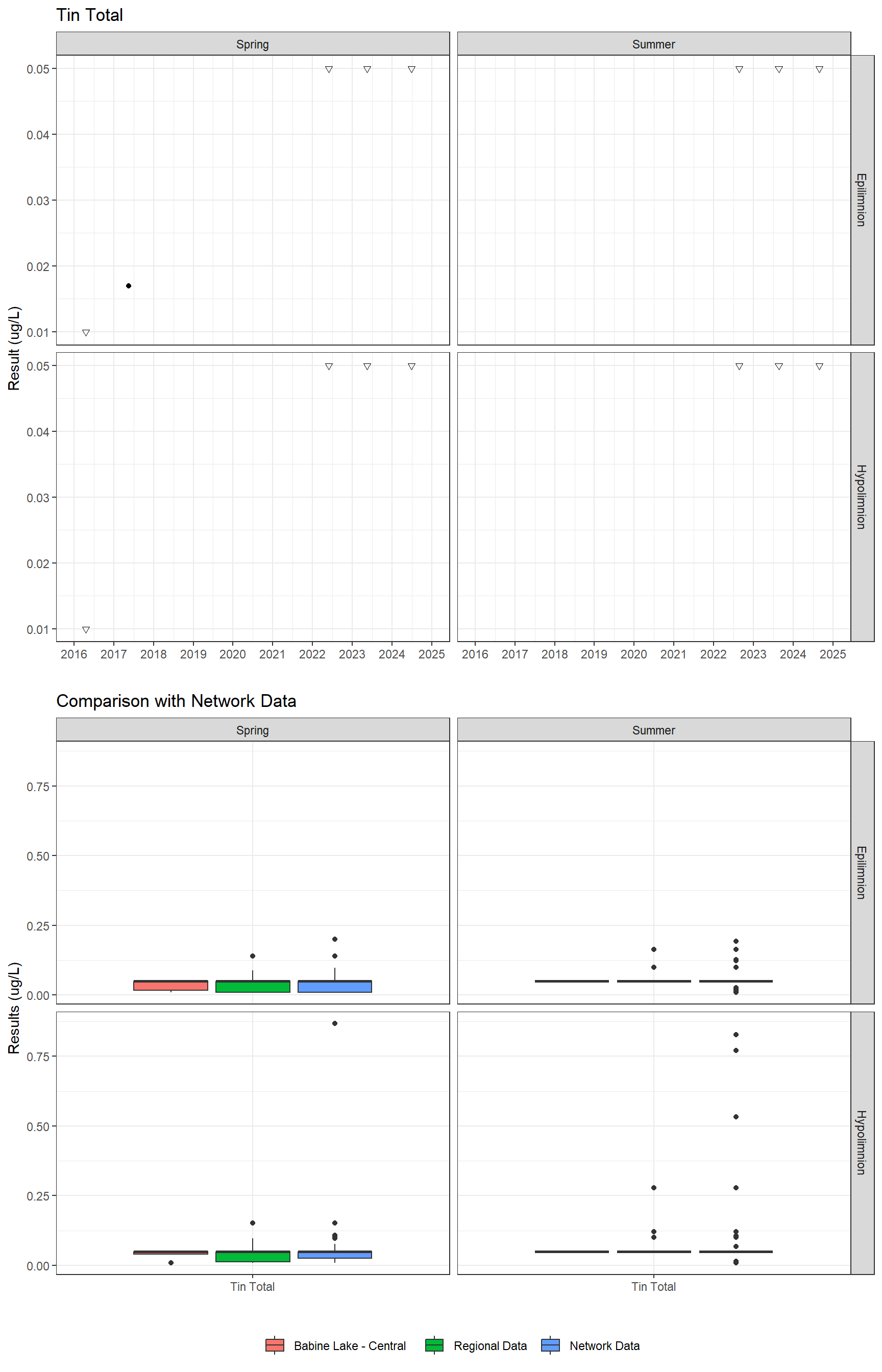Select the 'Regional Data' legend label
The width and height of the screenshot is (882, 1372).
click(x=490, y=1345)
